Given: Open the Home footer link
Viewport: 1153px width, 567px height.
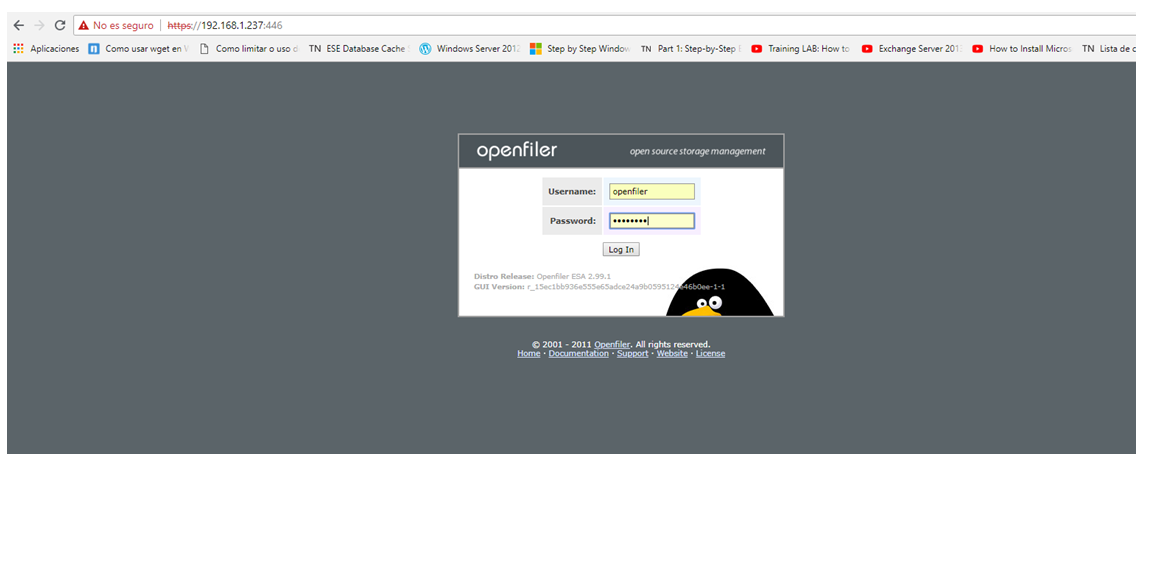Looking at the screenshot, I should pos(529,354).
